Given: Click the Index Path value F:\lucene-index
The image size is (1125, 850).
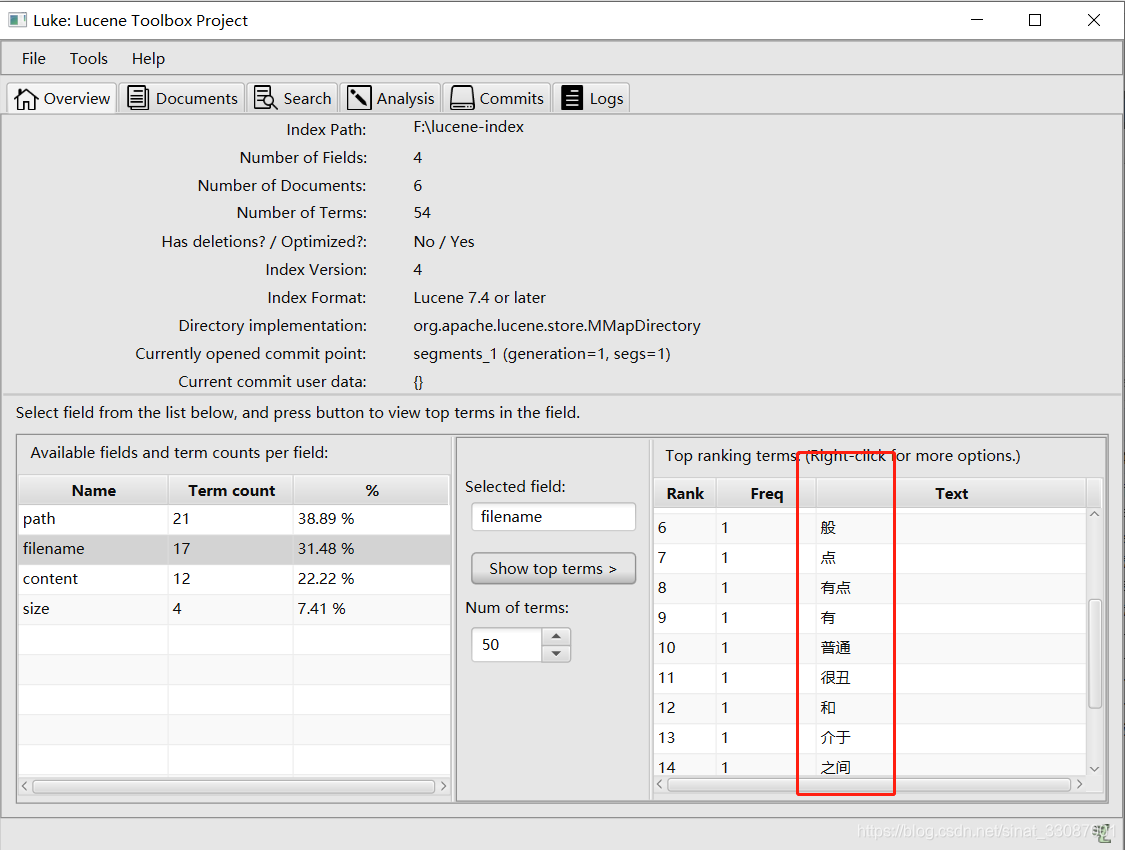Looking at the screenshot, I should click(469, 127).
